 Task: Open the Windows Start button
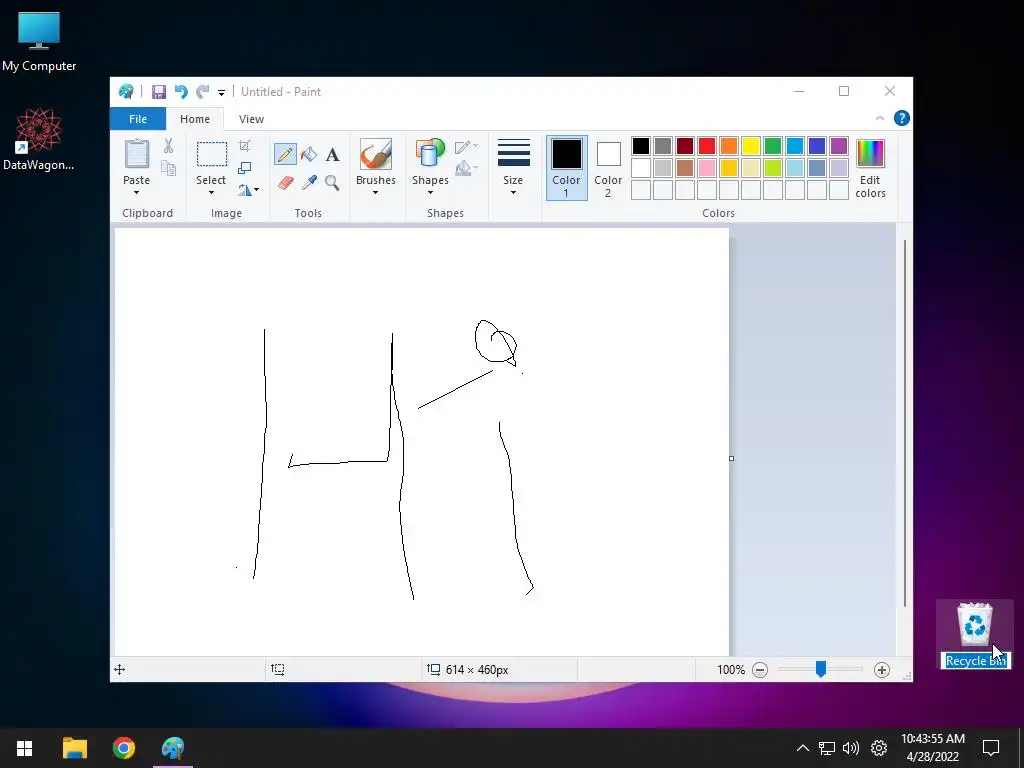[x=25, y=748]
